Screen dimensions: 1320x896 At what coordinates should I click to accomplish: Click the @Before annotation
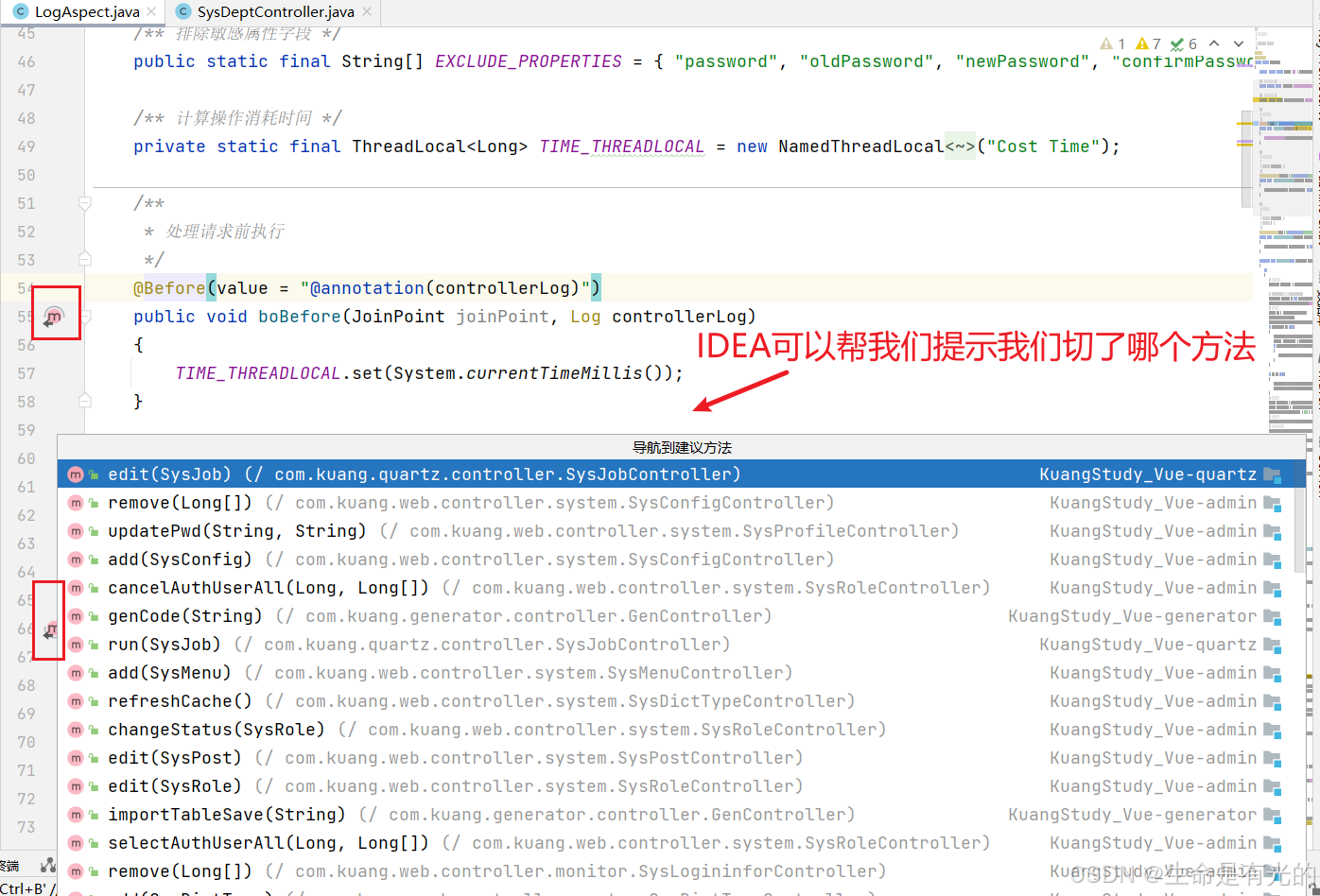click(169, 288)
